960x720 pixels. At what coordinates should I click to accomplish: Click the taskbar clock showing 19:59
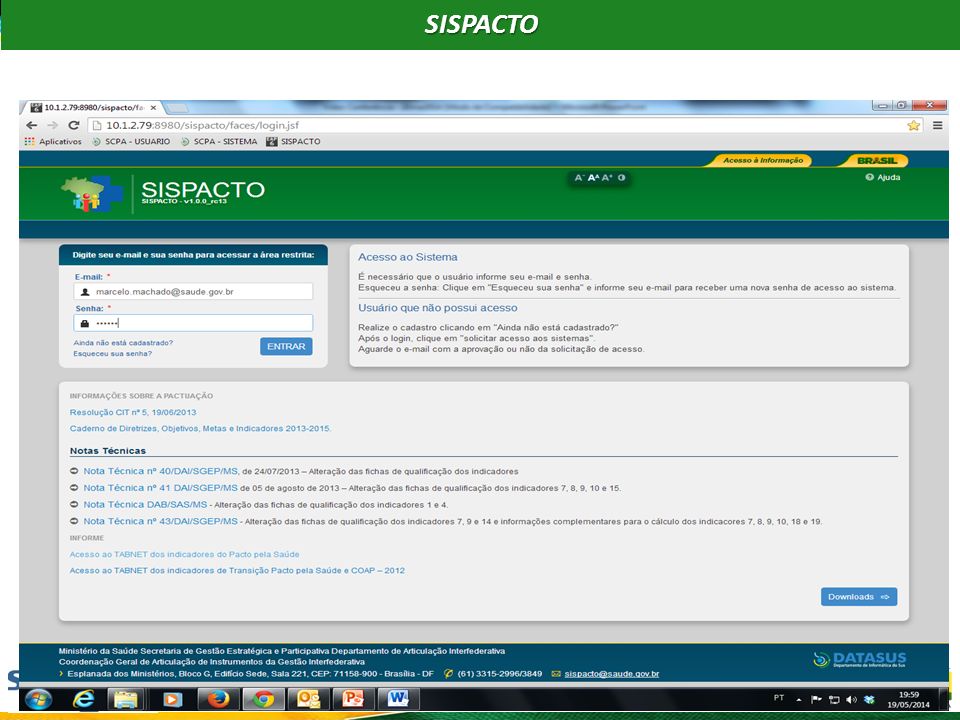click(x=909, y=700)
